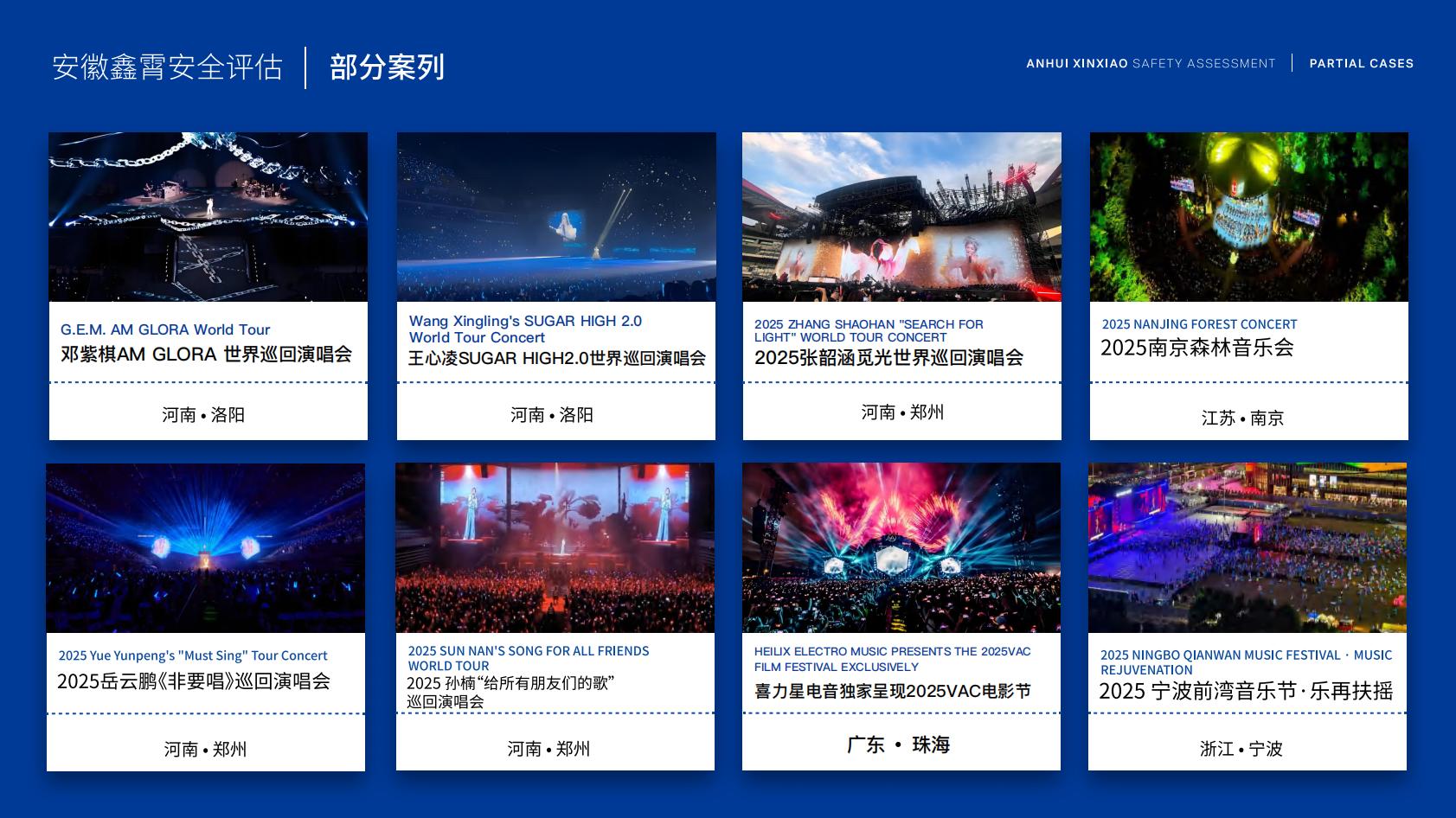The height and width of the screenshot is (818, 1456).
Task: Select the '广东 • 珠海' location label
Action: pyautogui.click(x=898, y=745)
